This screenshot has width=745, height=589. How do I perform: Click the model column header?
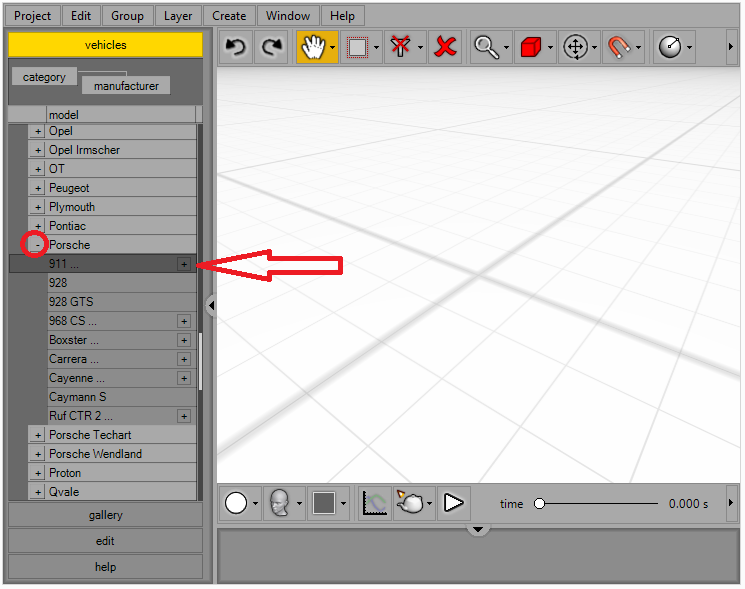pos(121,114)
